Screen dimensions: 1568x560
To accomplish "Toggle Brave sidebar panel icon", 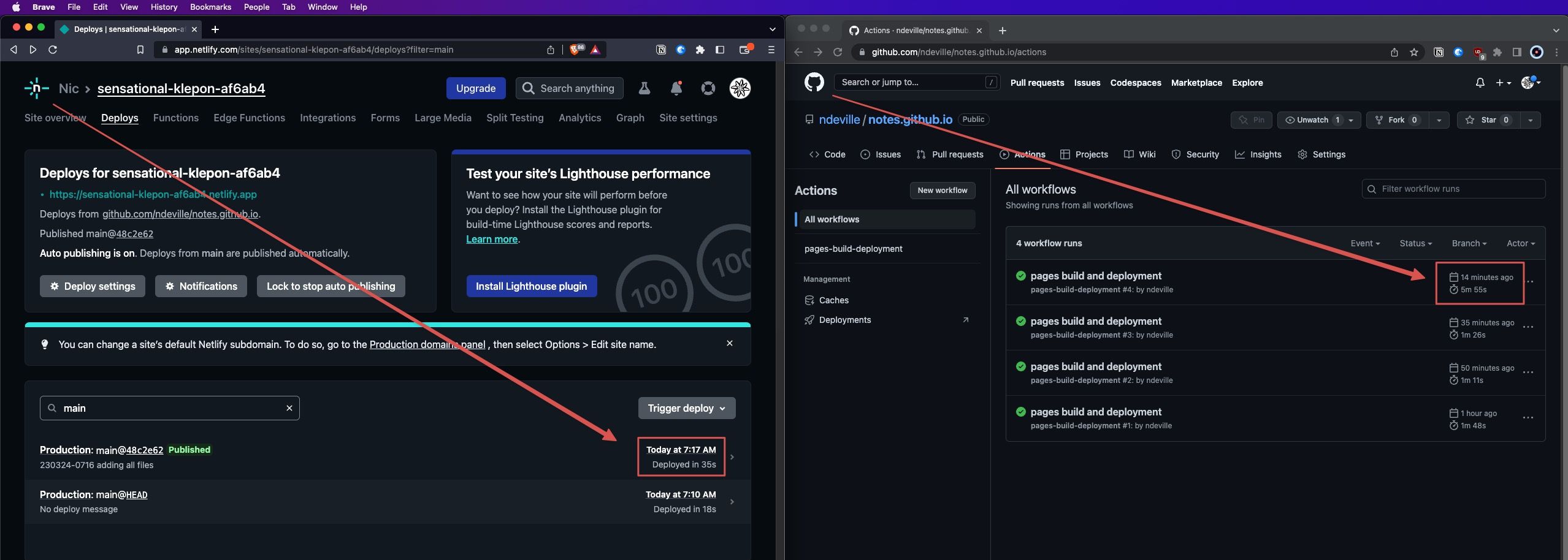I will coord(720,50).
